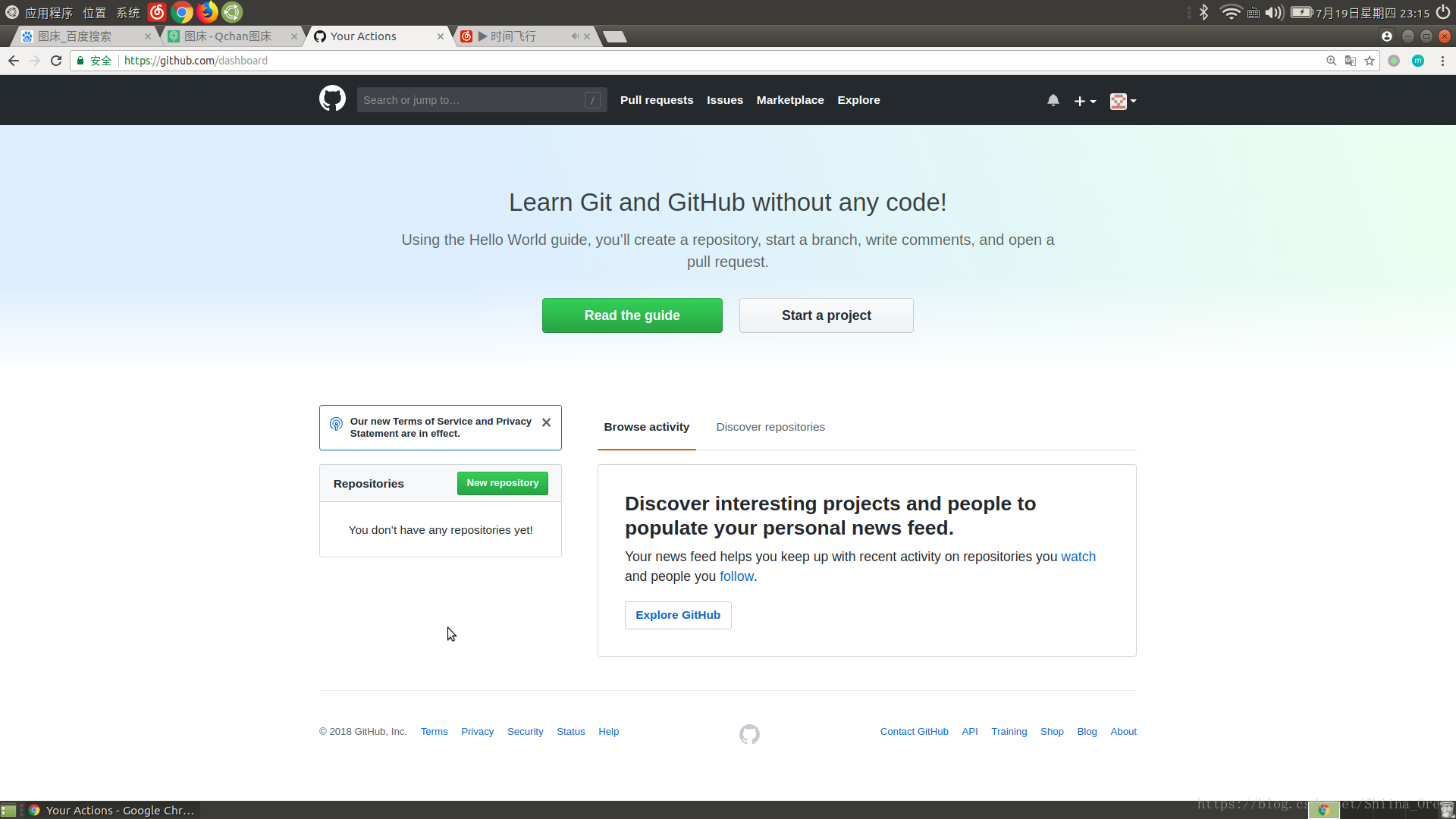
Task: Focus the Search or jump to field
Action: click(482, 100)
